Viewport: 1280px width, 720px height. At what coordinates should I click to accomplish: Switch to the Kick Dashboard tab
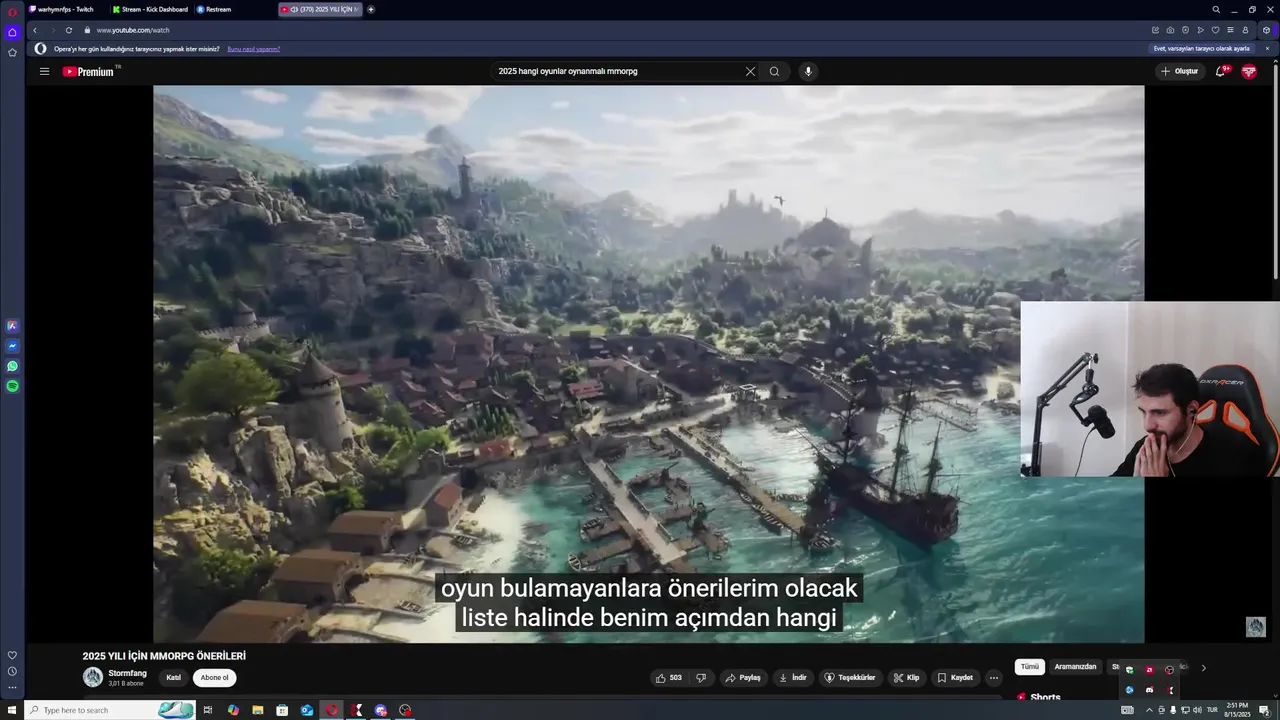[x=150, y=9]
